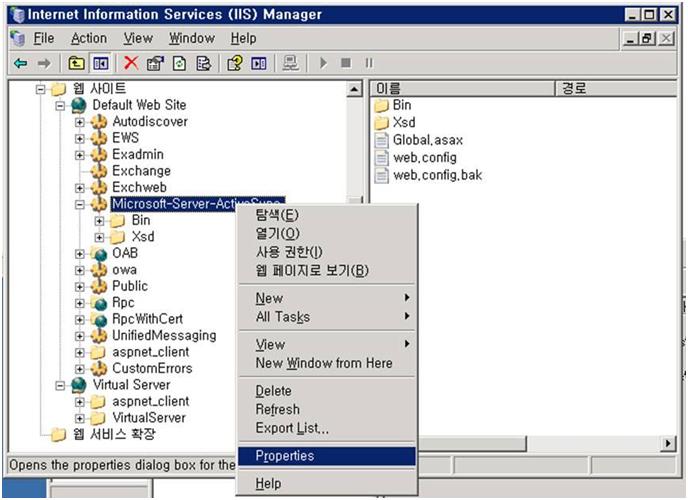Select the Global.asax file icon

[x=381, y=140]
